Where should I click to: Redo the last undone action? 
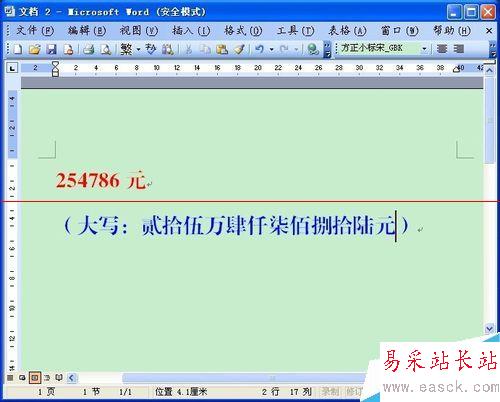[284, 49]
